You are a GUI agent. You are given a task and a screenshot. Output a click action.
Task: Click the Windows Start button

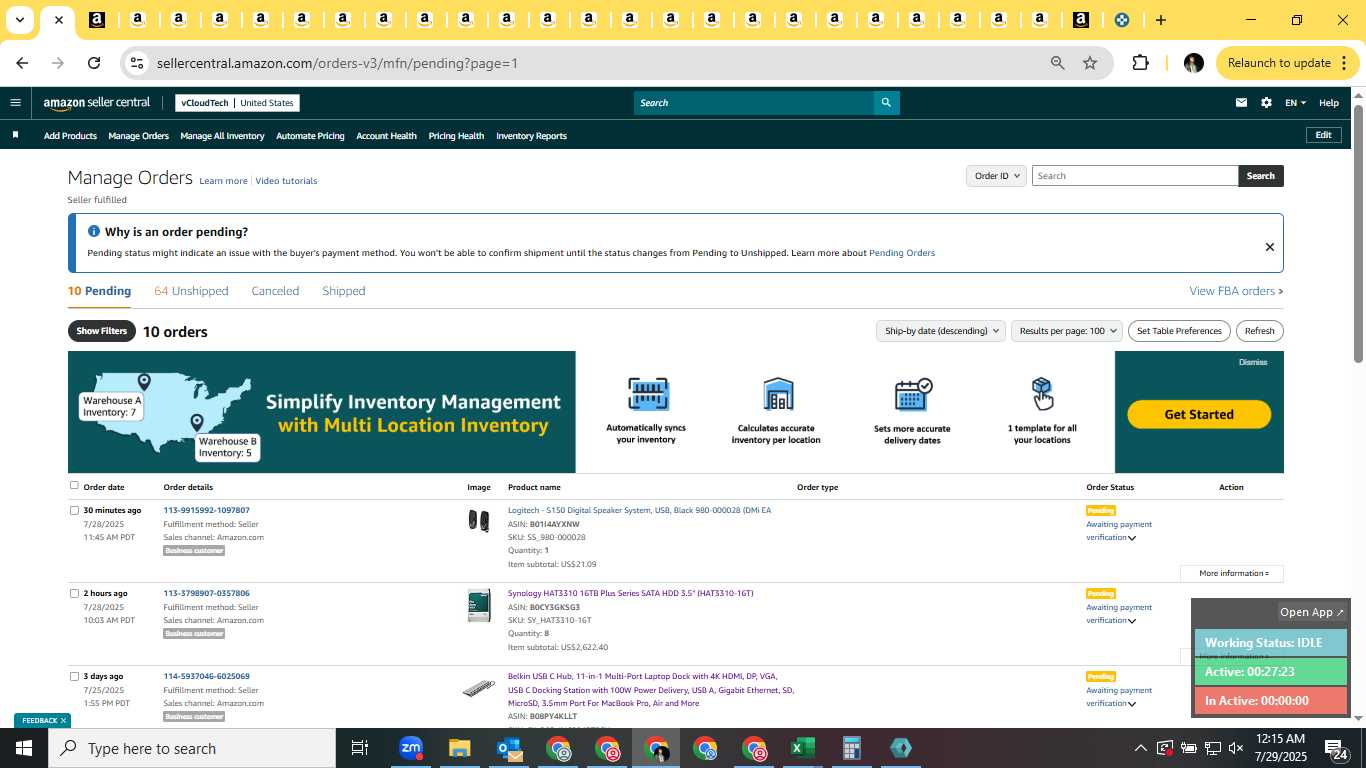[24, 748]
